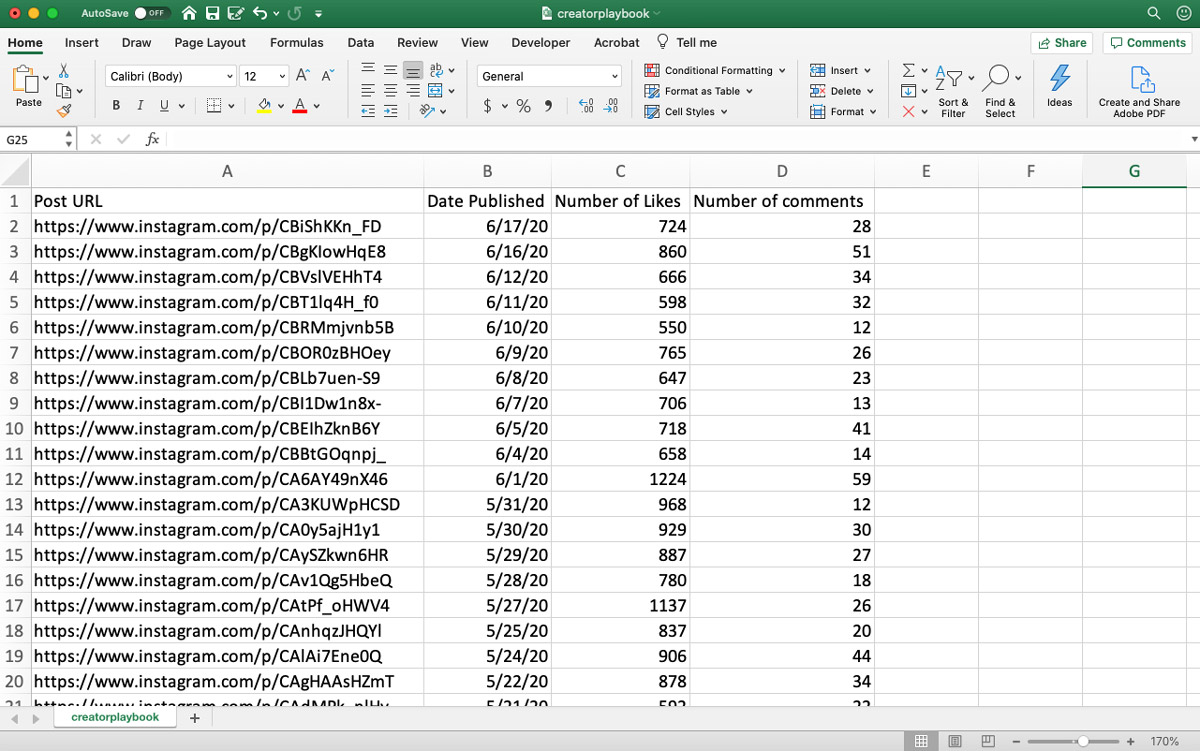Expand the formula bar with the arrow
The width and height of the screenshot is (1200, 751).
point(1193,140)
